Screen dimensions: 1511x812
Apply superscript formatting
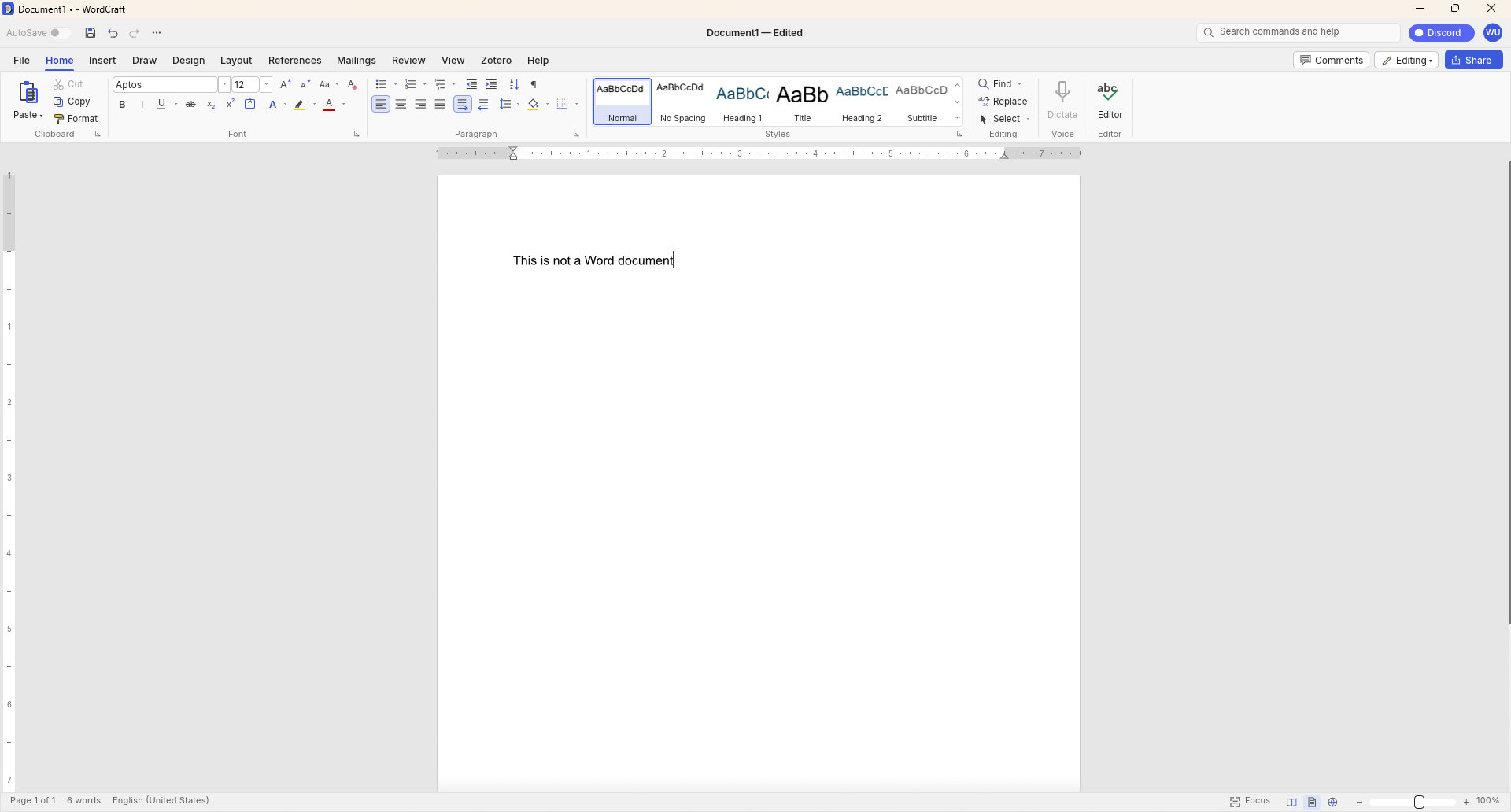[231, 104]
